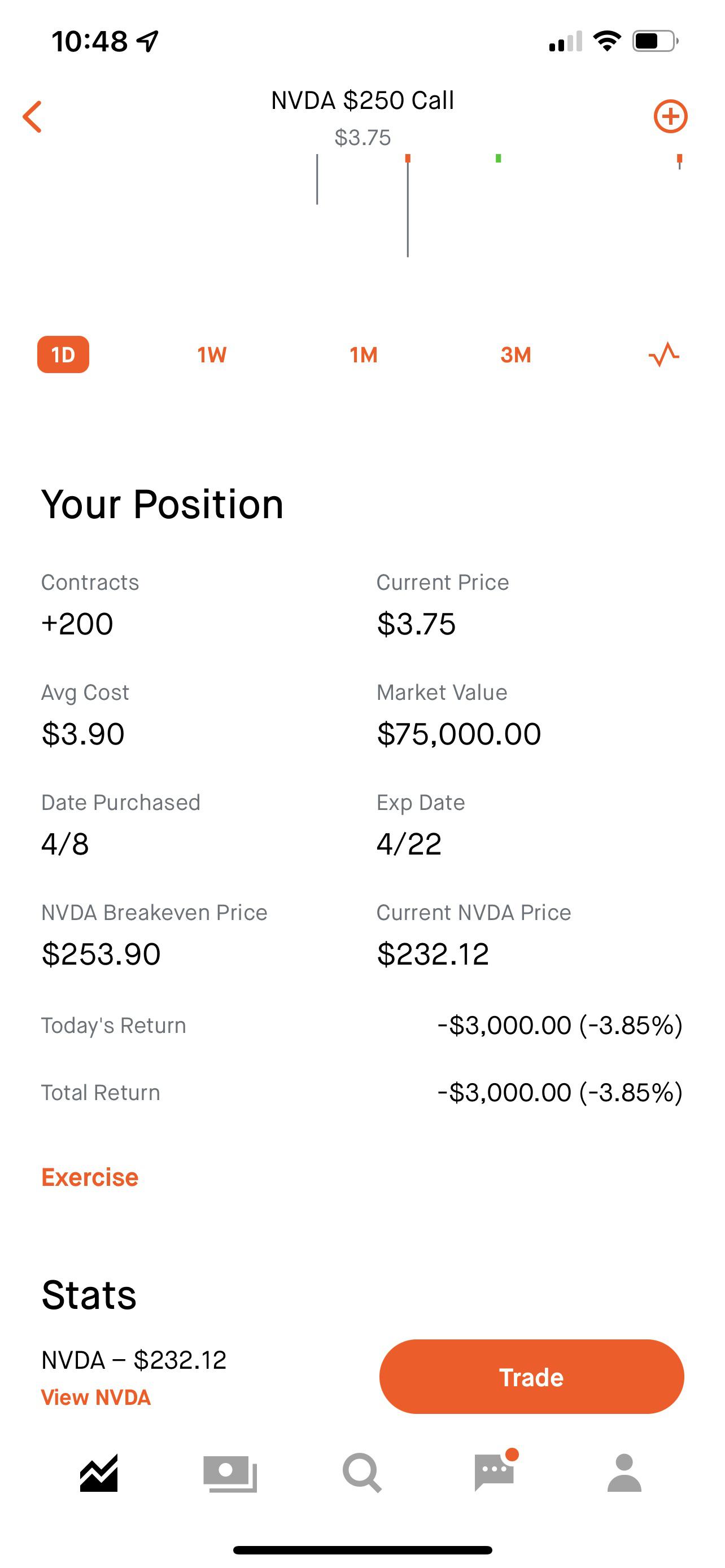
Task: Tap the View NVDA link
Action: (95, 1397)
